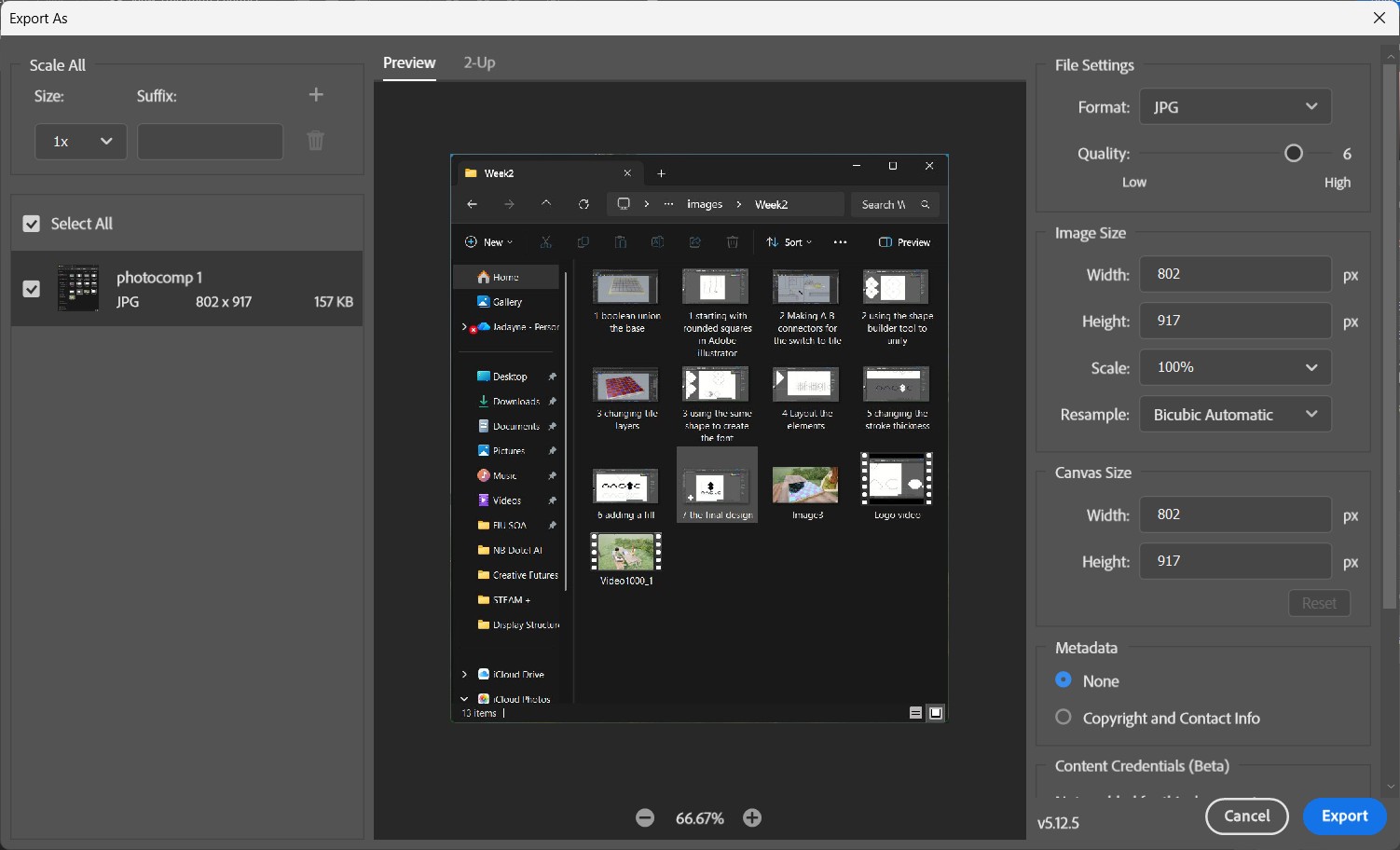Click the 802 x 917 dimensions in asset row
The height and width of the screenshot is (850, 1400).
[224, 302]
